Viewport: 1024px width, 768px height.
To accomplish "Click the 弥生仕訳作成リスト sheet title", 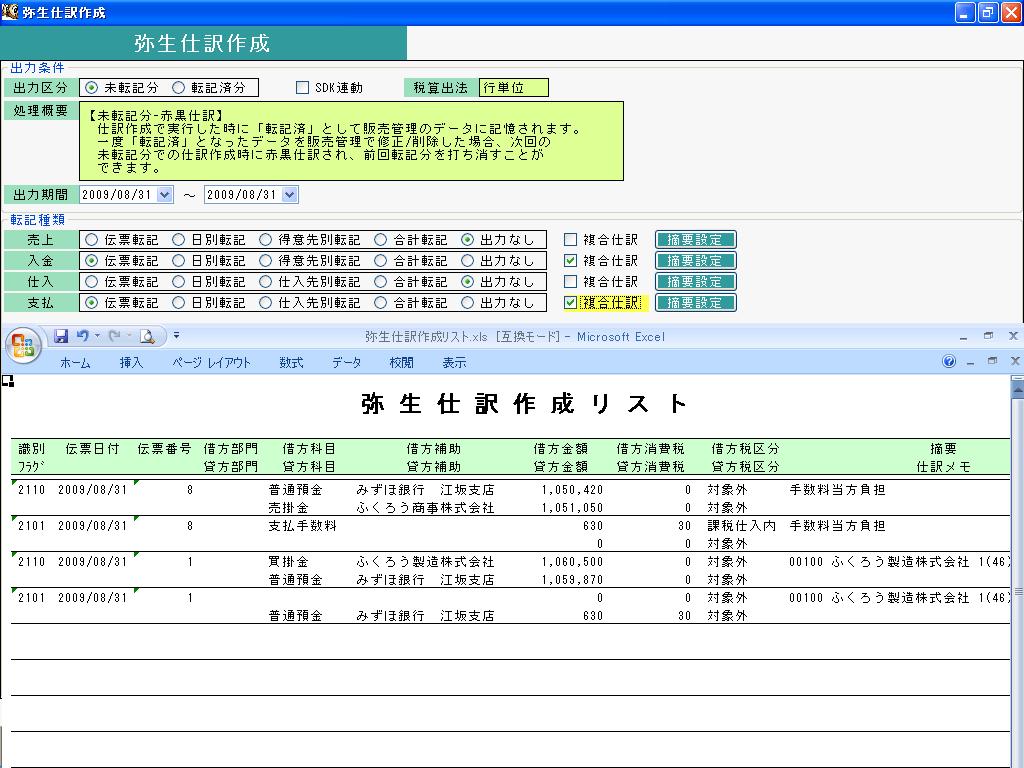I will pyautogui.click(x=524, y=404).
